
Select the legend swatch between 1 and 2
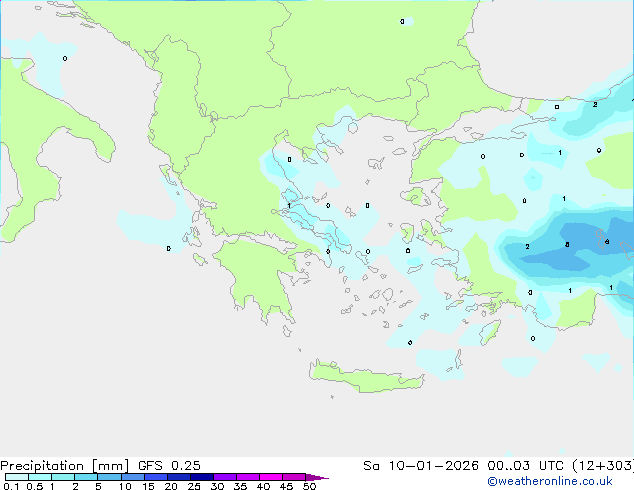(63, 477)
